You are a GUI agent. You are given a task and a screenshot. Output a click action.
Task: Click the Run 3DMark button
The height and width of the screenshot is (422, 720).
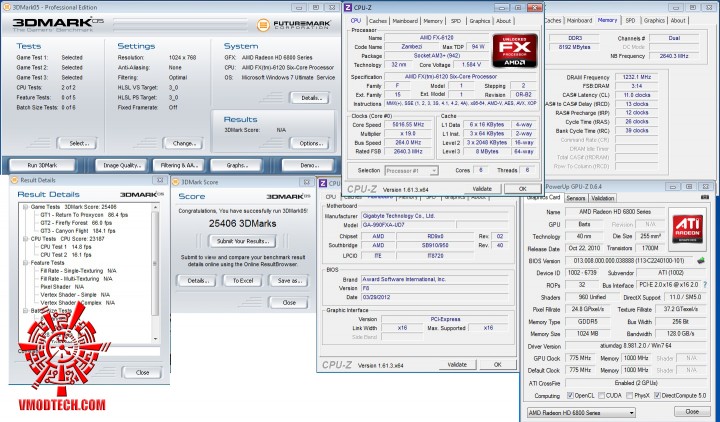[x=42, y=165]
